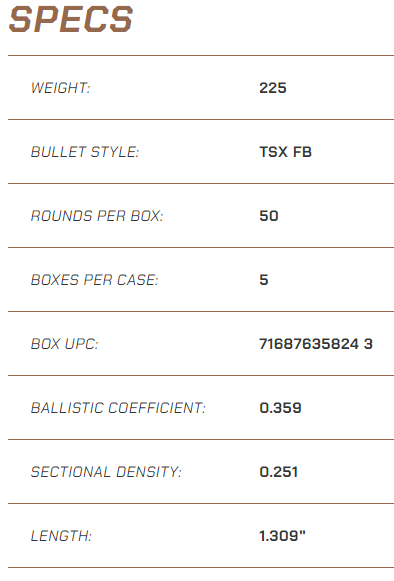Viewport: 394px width, 581px height.
Task: Click the weight value 225
Action: click(273, 88)
